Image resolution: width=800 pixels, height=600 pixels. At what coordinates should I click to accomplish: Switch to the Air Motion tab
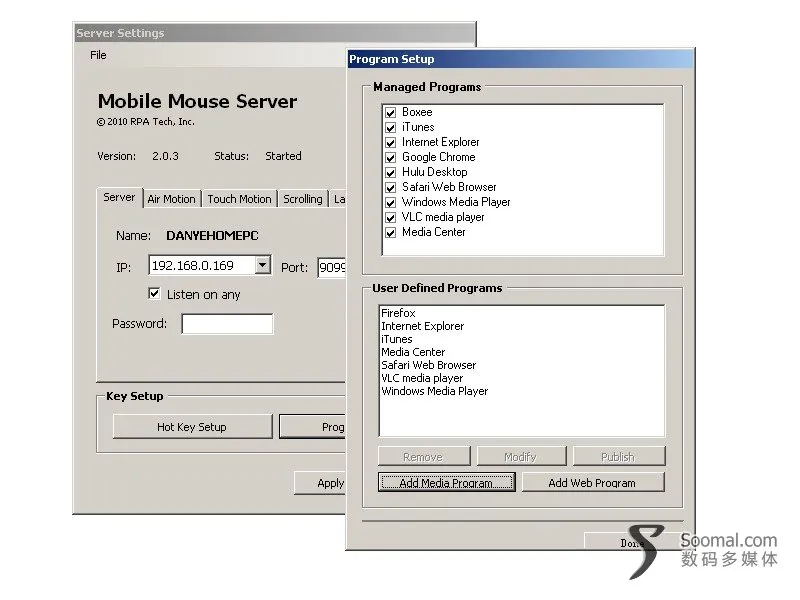(x=171, y=199)
